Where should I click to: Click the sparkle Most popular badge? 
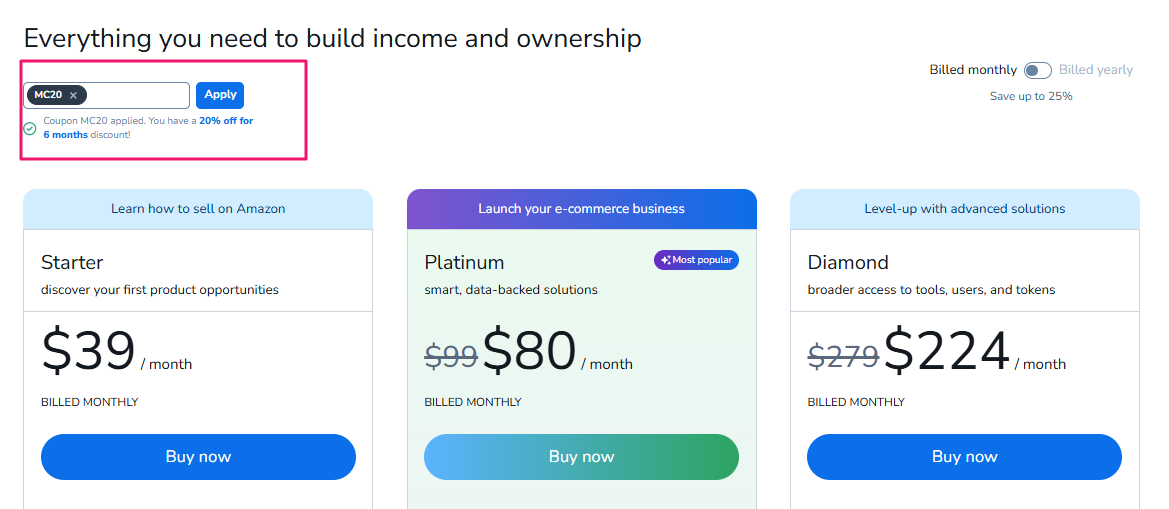click(696, 260)
